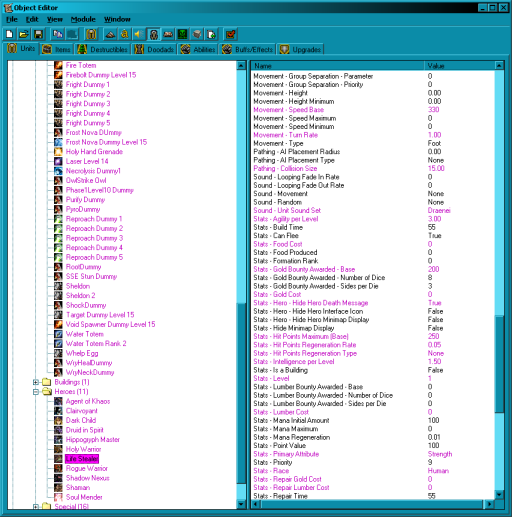Open the AI Editor green icon

[182, 34]
